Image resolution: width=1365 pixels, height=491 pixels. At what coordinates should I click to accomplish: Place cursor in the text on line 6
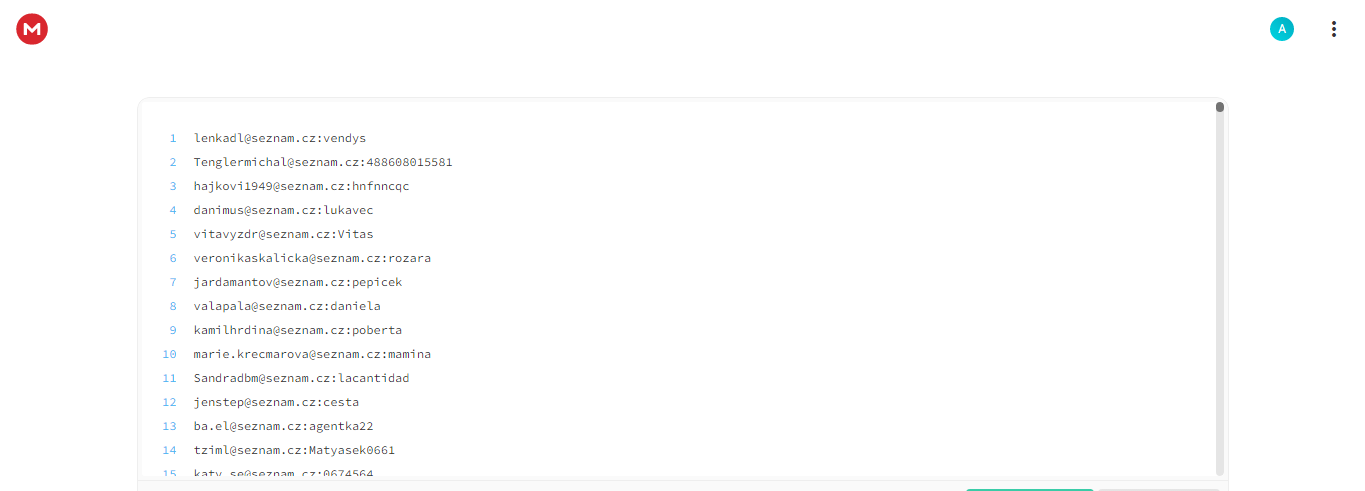312,258
